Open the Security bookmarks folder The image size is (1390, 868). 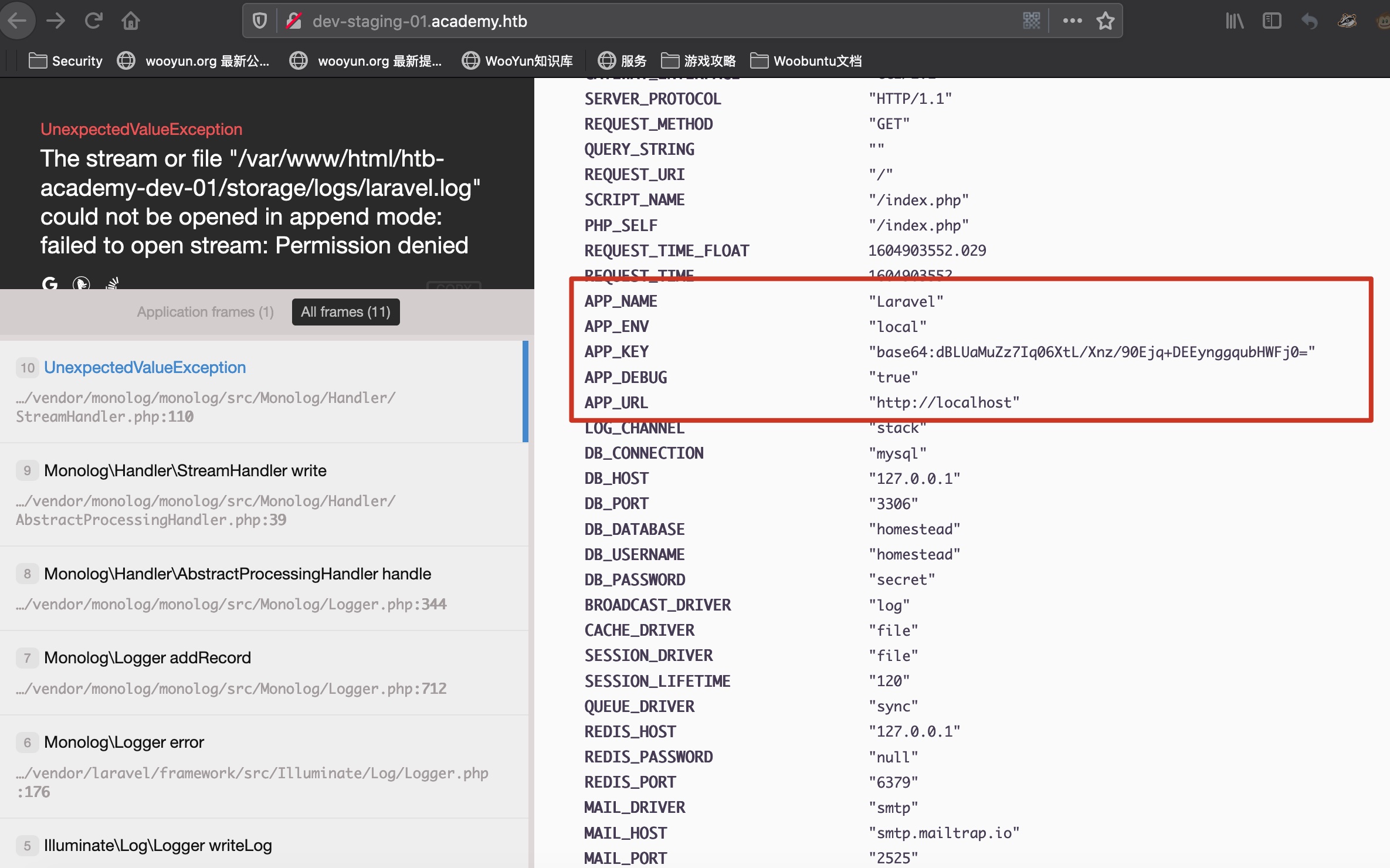click(66, 61)
